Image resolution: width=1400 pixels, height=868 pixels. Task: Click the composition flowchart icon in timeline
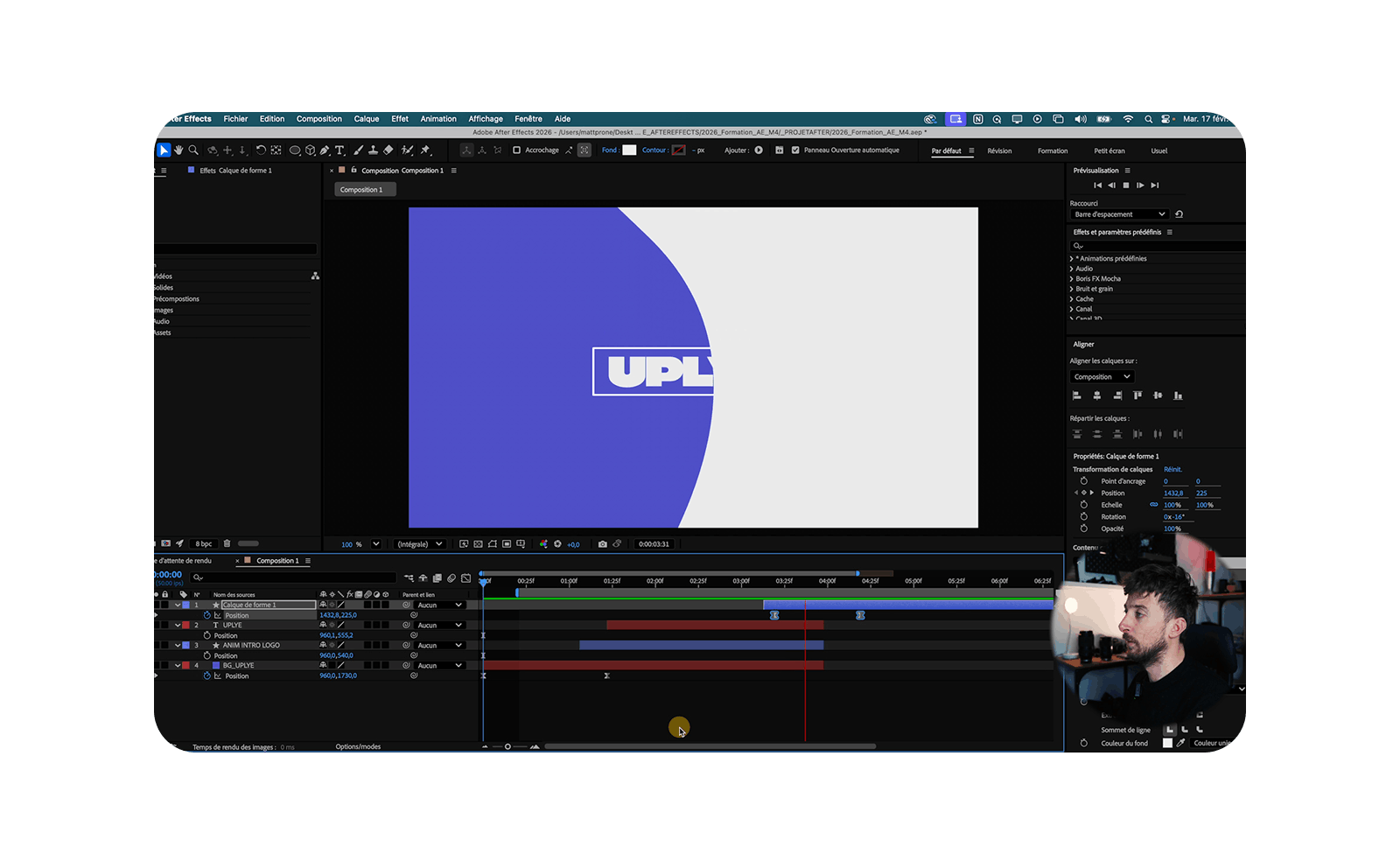pos(409,578)
